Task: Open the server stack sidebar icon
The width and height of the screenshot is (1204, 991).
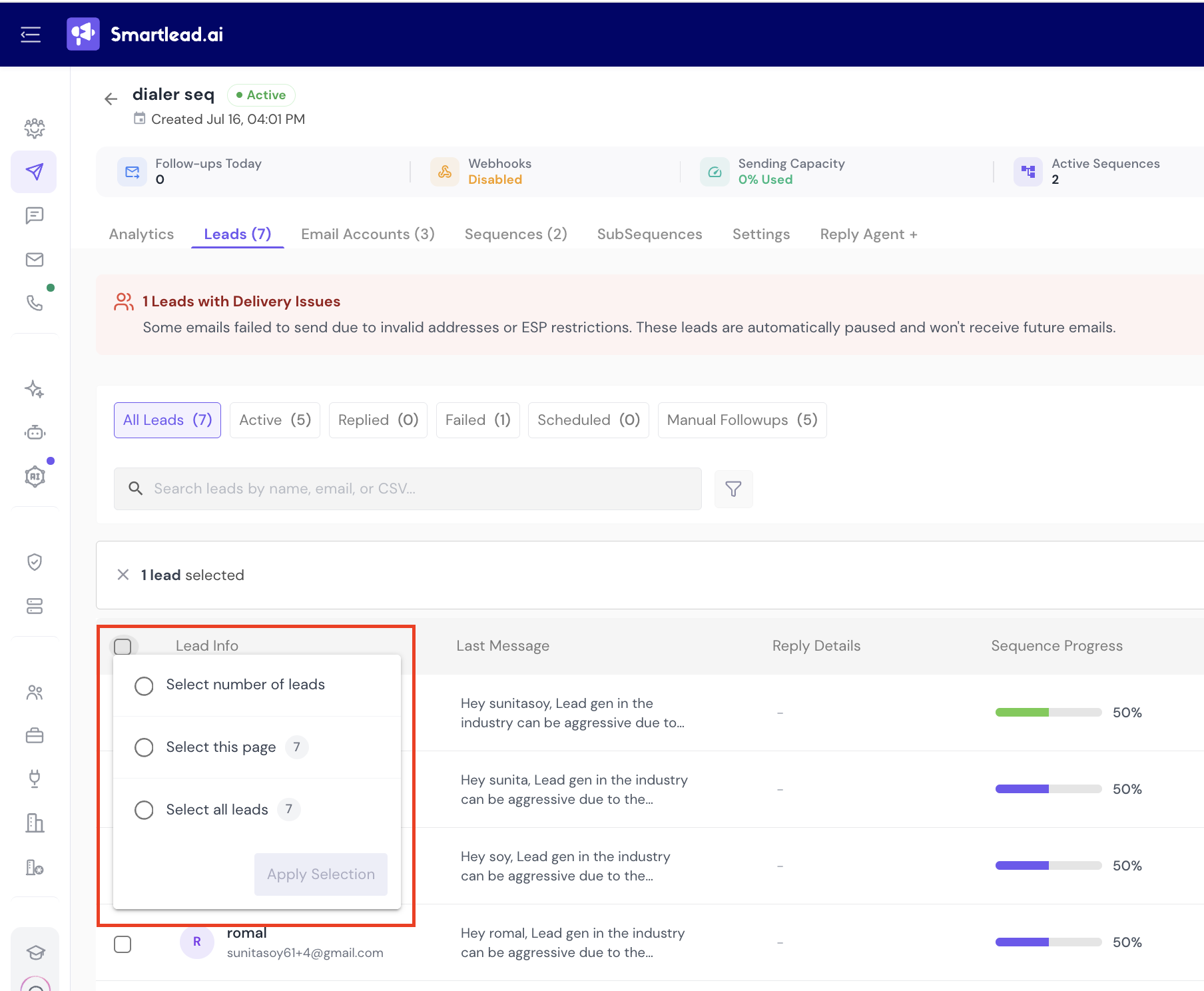Action: tap(35, 605)
